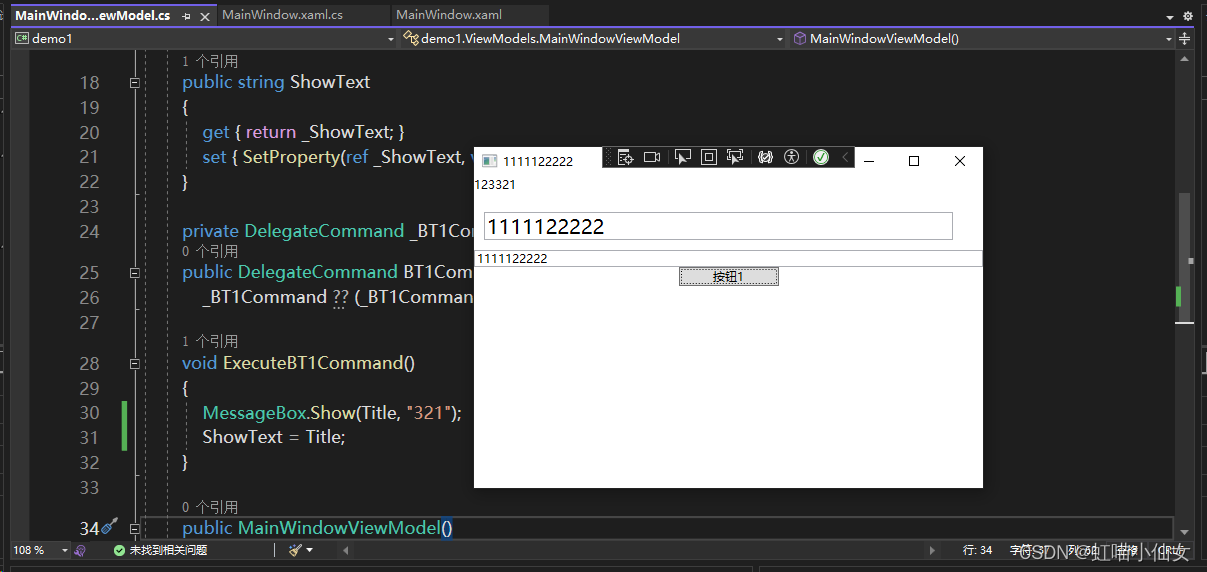
Task: Click the editor scrollbar up arrow
Action: 1184,59
